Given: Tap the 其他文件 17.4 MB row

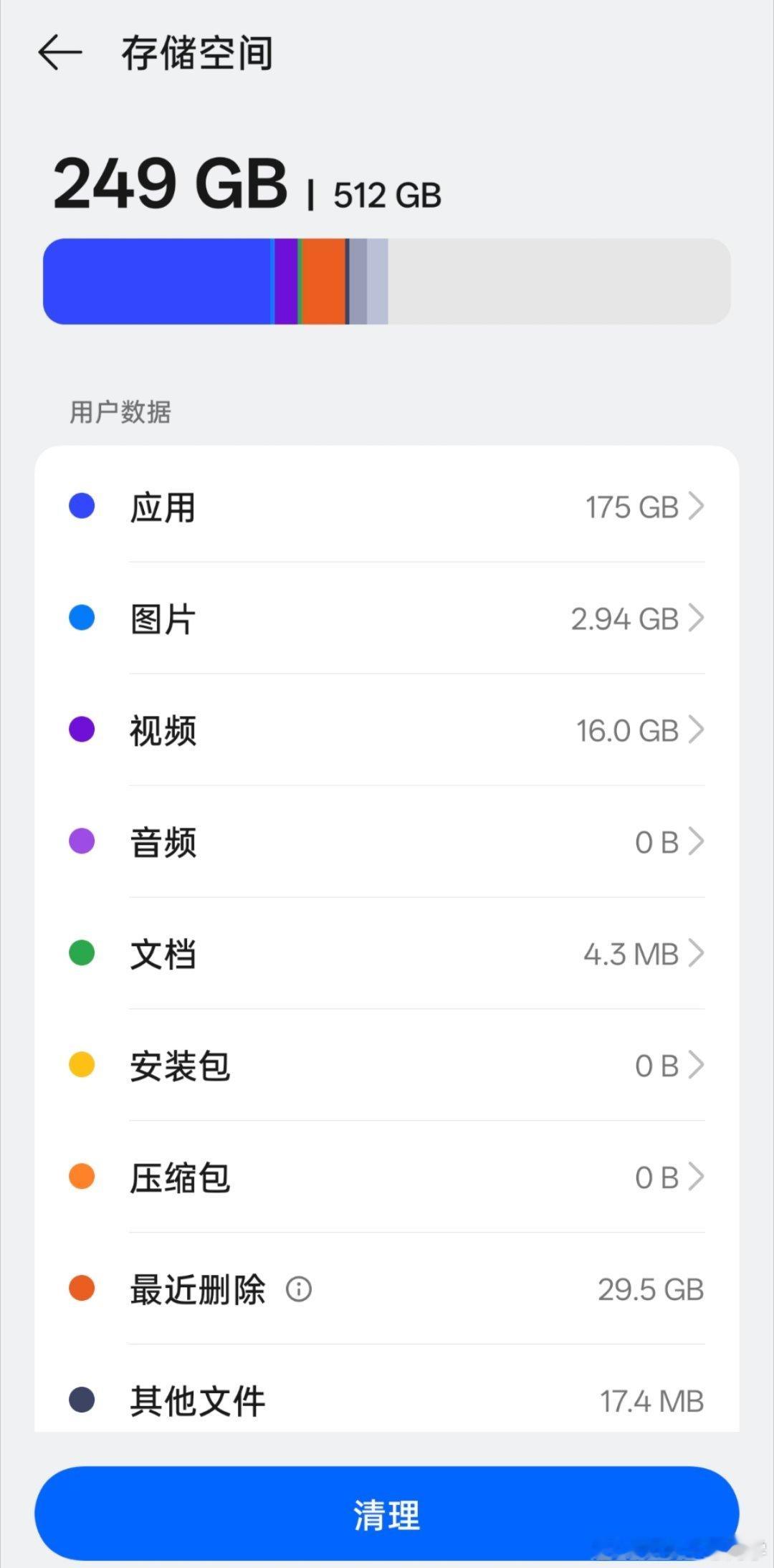Looking at the screenshot, I should pos(387,1400).
